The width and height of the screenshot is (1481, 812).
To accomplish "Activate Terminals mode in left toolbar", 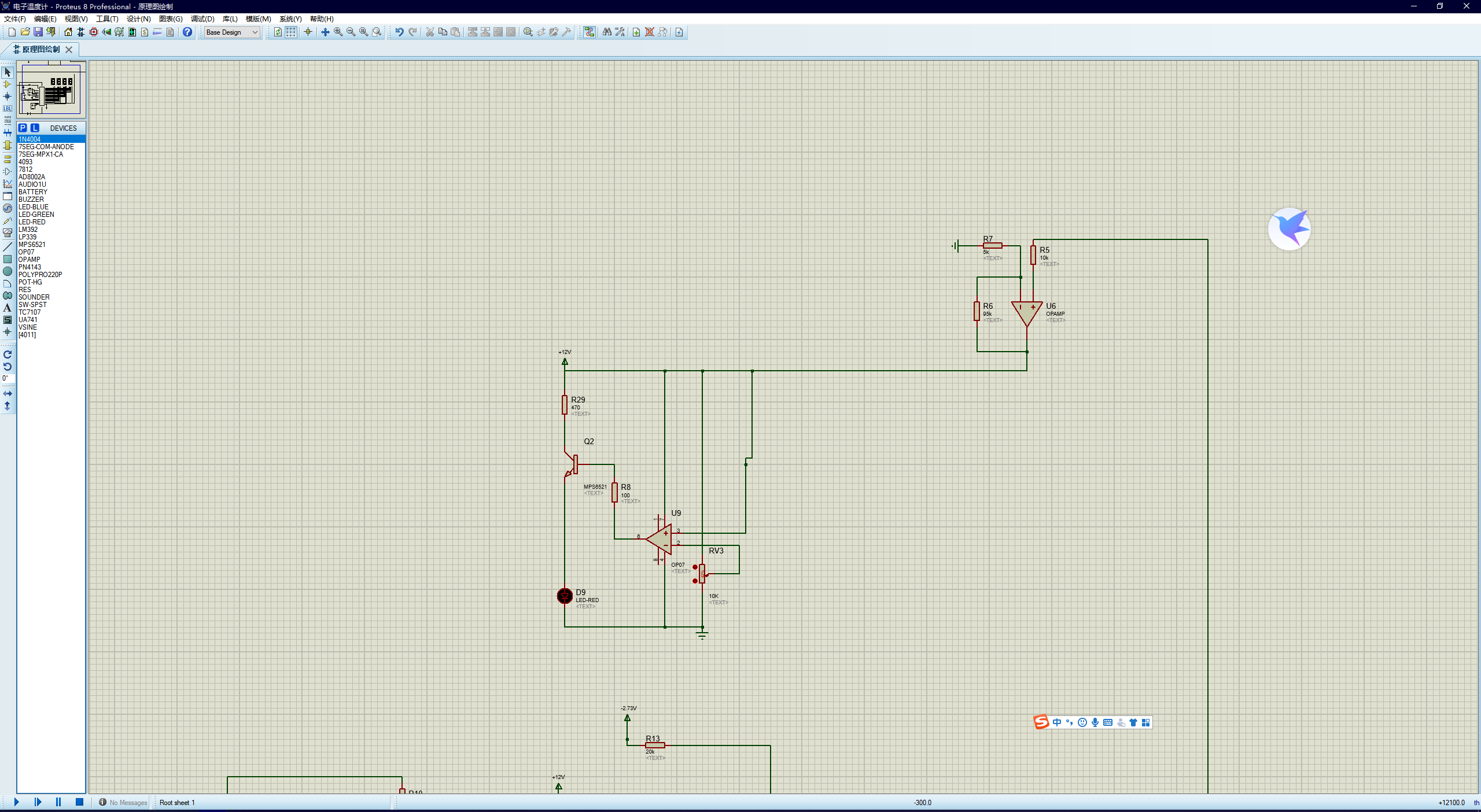I will [x=8, y=158].
